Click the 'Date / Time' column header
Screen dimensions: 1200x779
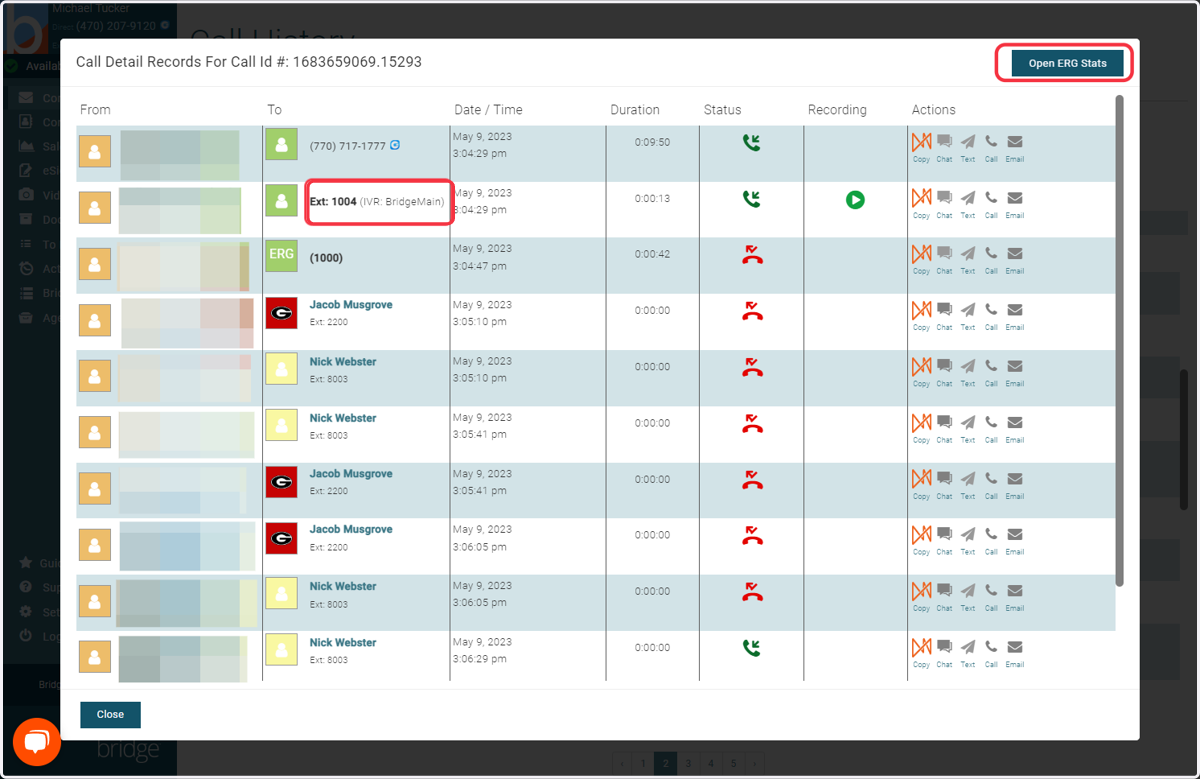click(x=488, y=110)
